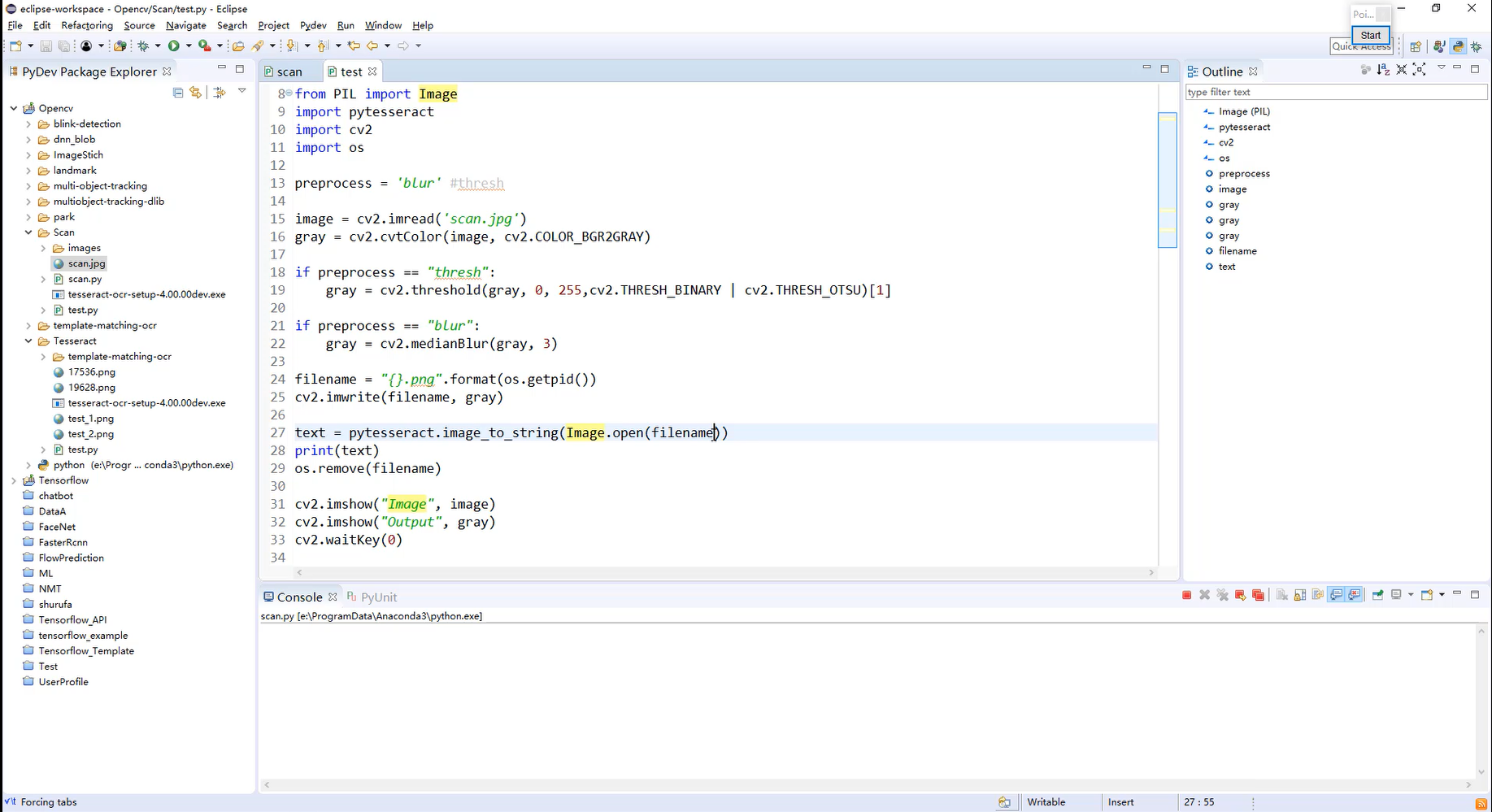This screenshot has height=812, width=1492.
Task: Open the Pydev menu
Action: coord(313,25)
